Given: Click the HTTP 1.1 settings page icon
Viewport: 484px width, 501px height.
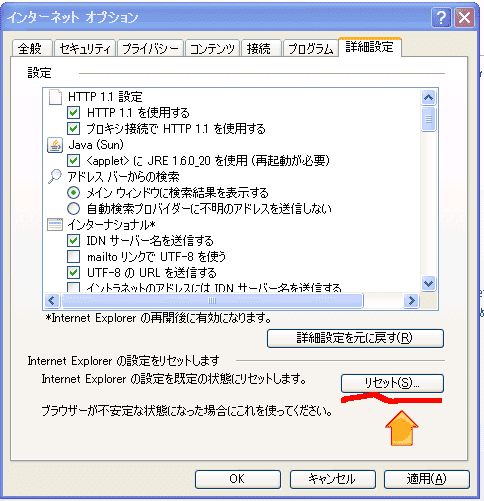Looking at the screenshot, I should (x=55, y=97).
